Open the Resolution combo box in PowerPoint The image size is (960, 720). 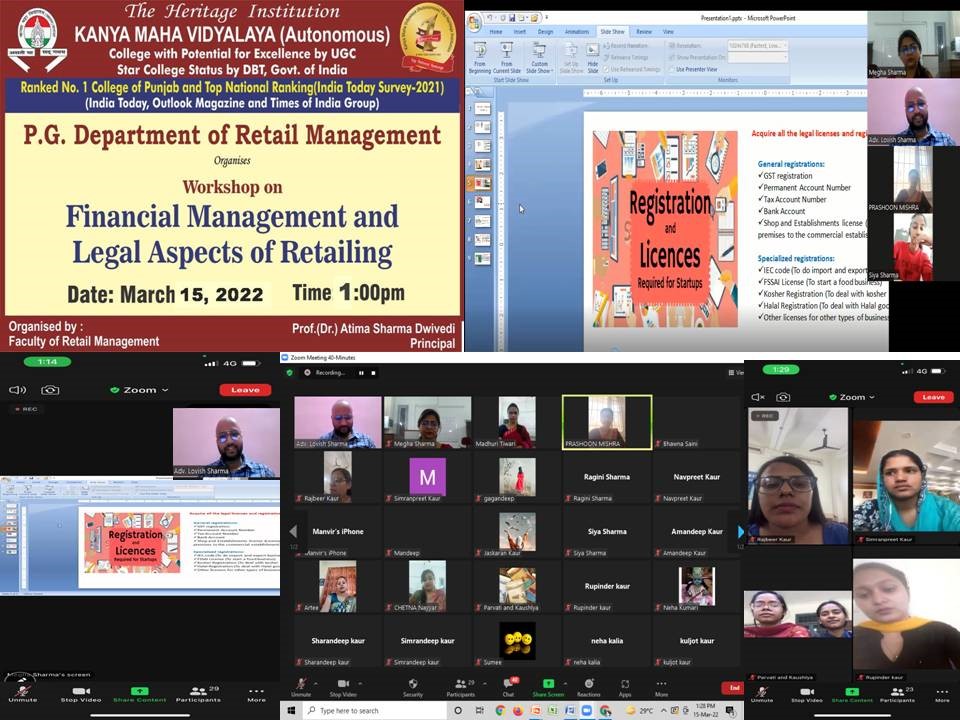(757, 45)
